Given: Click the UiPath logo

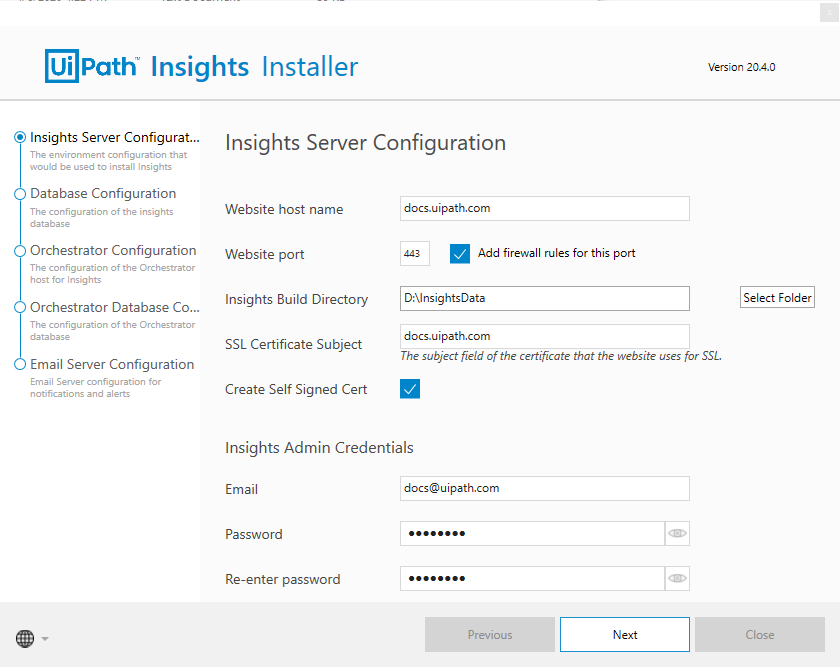Looking at the screenshot, I should tap(92, 66).
